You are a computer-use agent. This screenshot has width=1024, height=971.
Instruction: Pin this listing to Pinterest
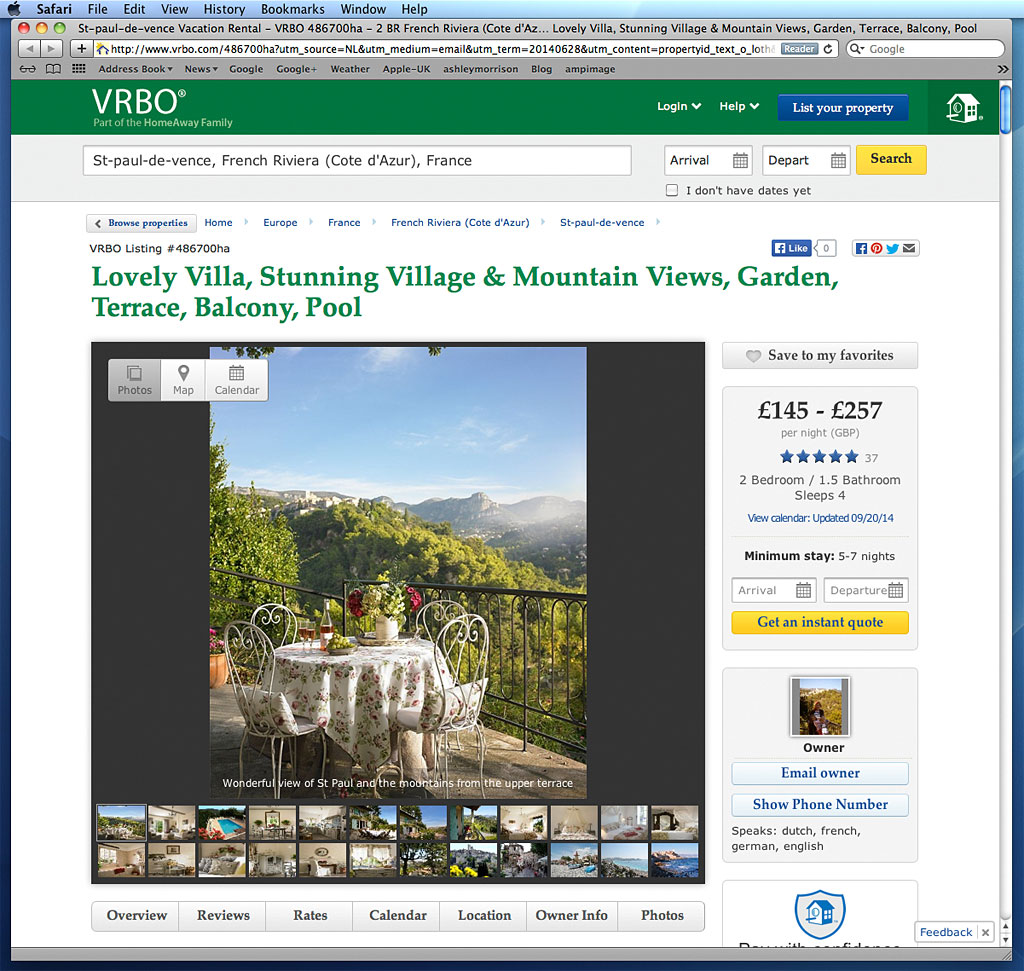coord(875,248)
